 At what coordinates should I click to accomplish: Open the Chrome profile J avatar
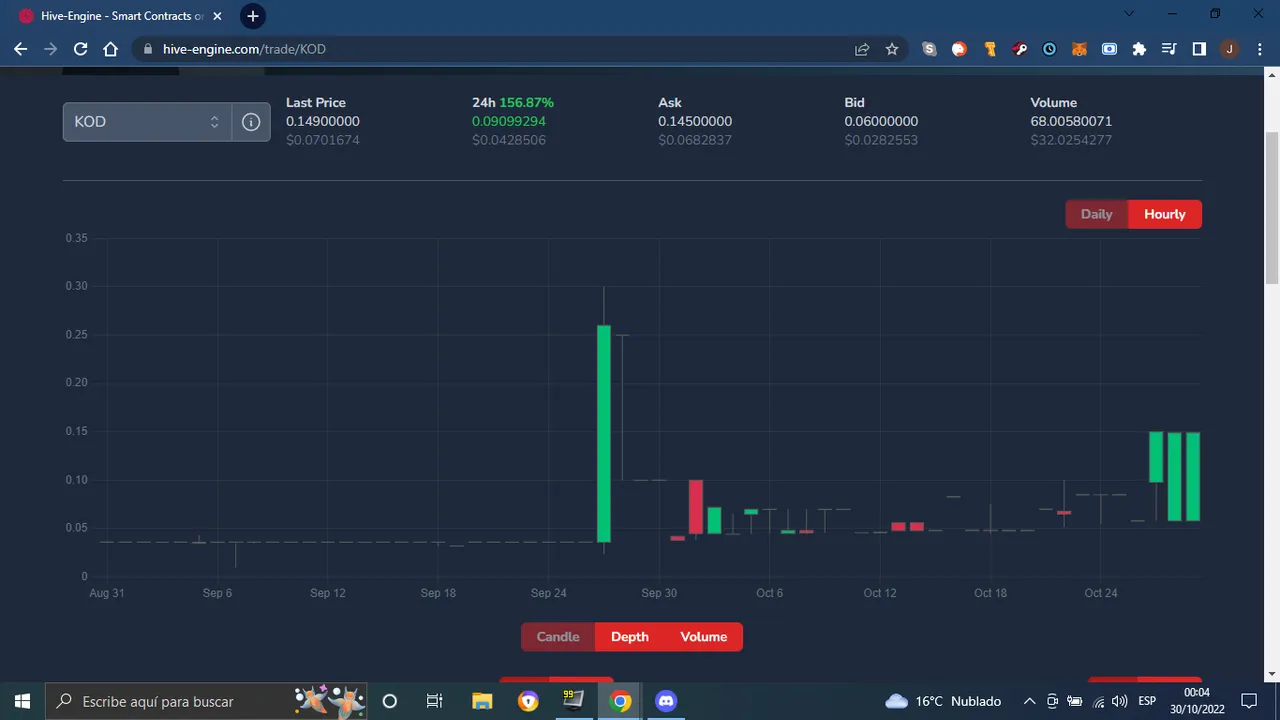[1229, 49]
